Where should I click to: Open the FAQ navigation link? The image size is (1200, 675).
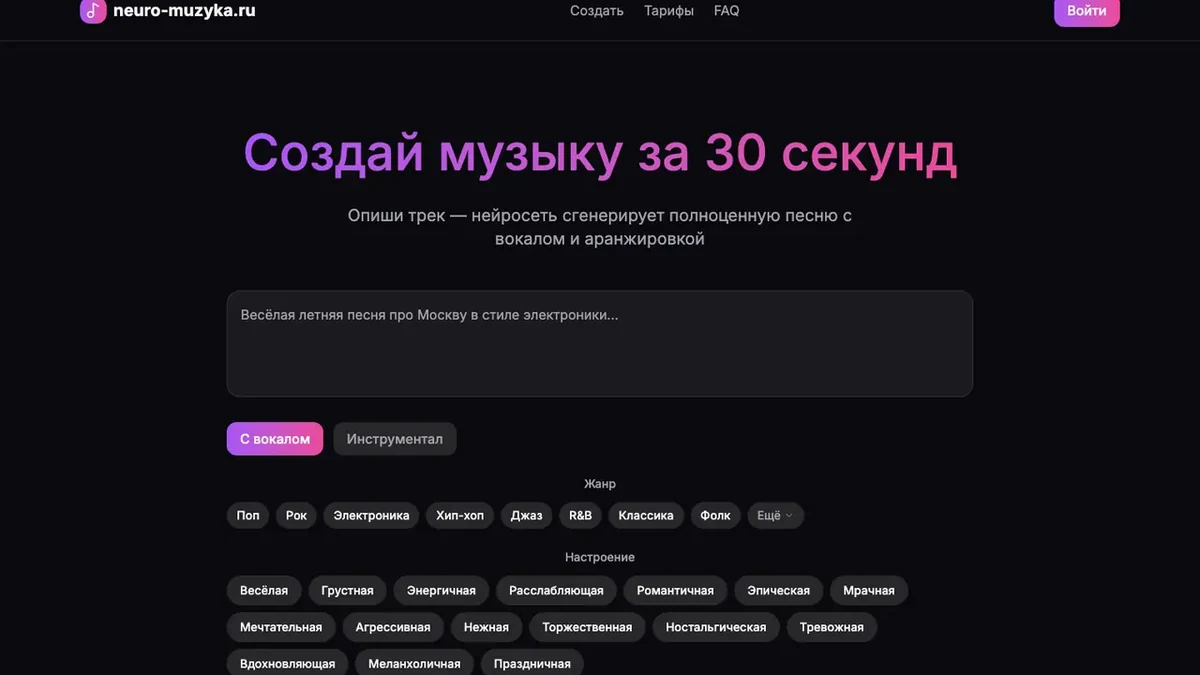(727, 11)
